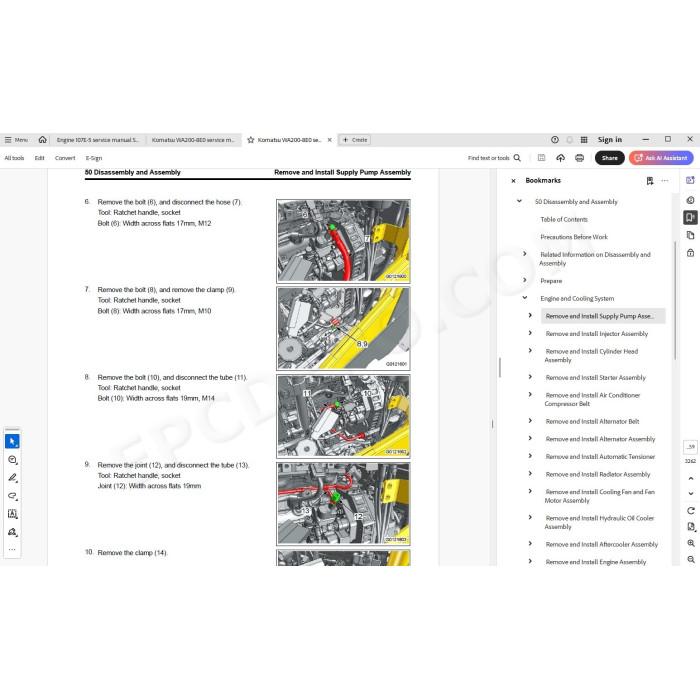Open Remove and Install Engine Assembly bookmark
The width and height of the screenshot is (700, 700).
tap(596, 562)
